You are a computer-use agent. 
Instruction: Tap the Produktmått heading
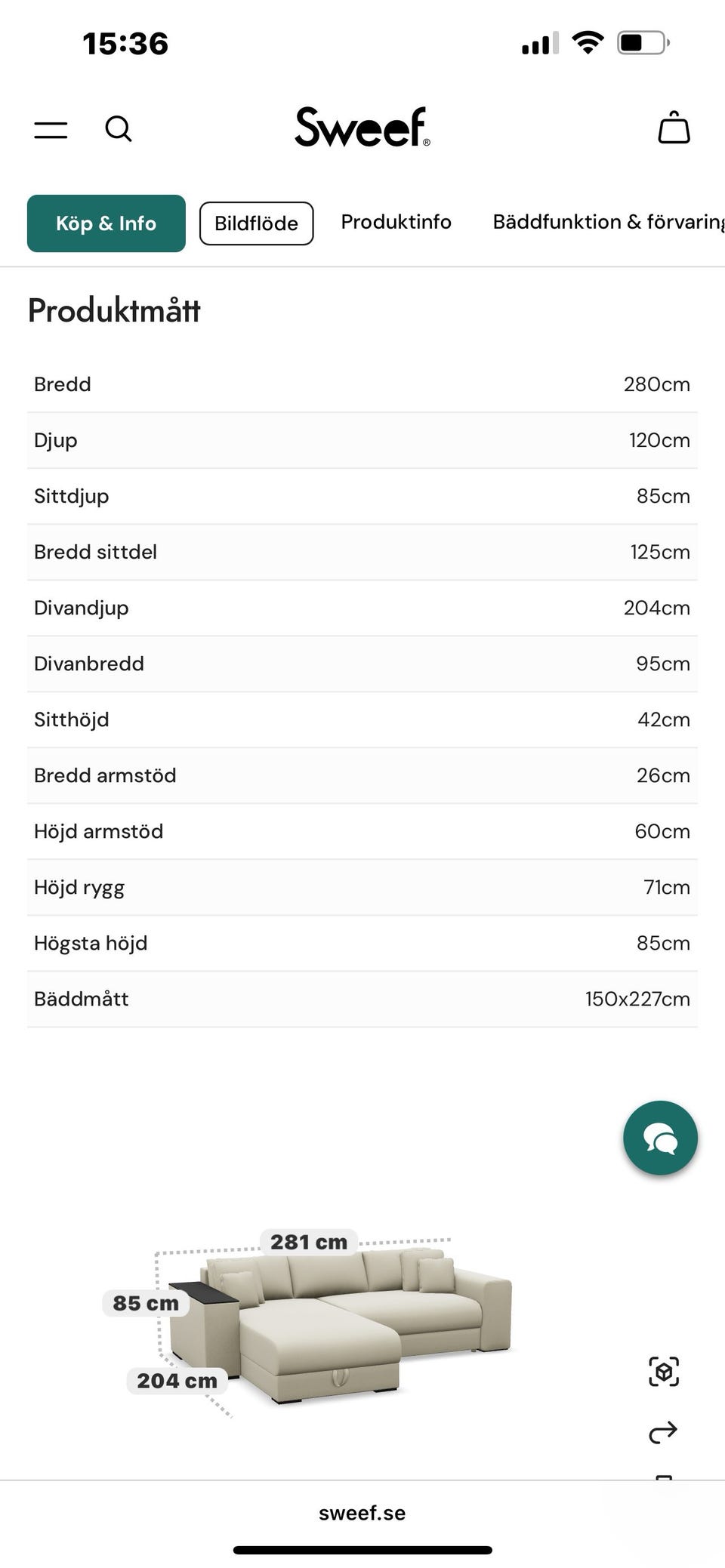[x=114, y=310]
